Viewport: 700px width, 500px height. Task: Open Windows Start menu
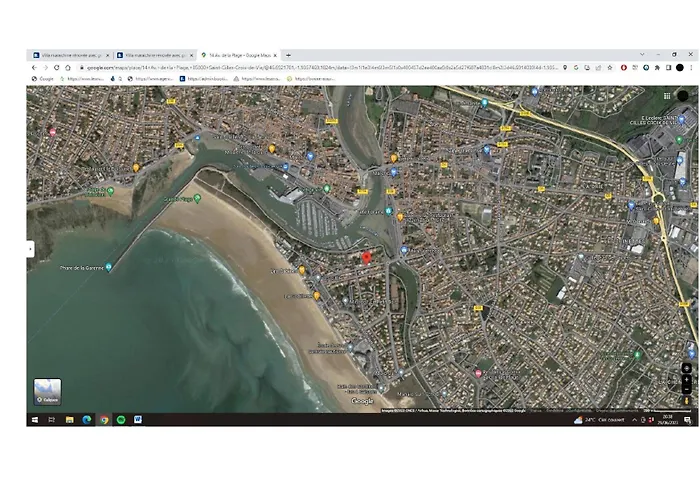click(33, 419)
